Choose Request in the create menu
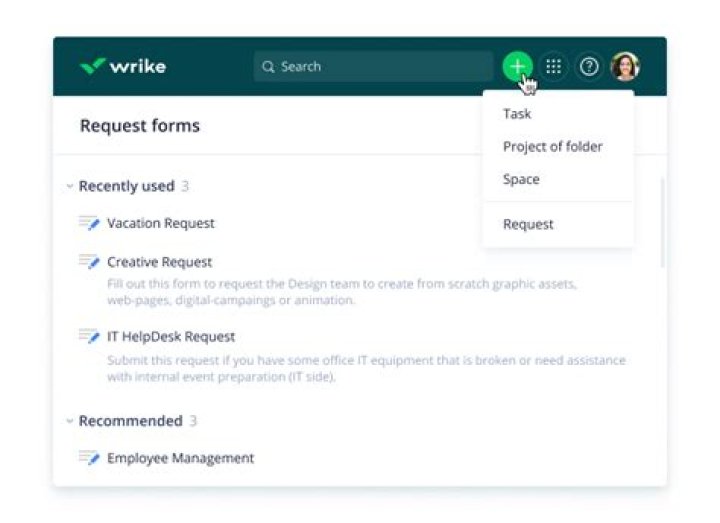Screen dimensions: 720x523 [528, 224]
